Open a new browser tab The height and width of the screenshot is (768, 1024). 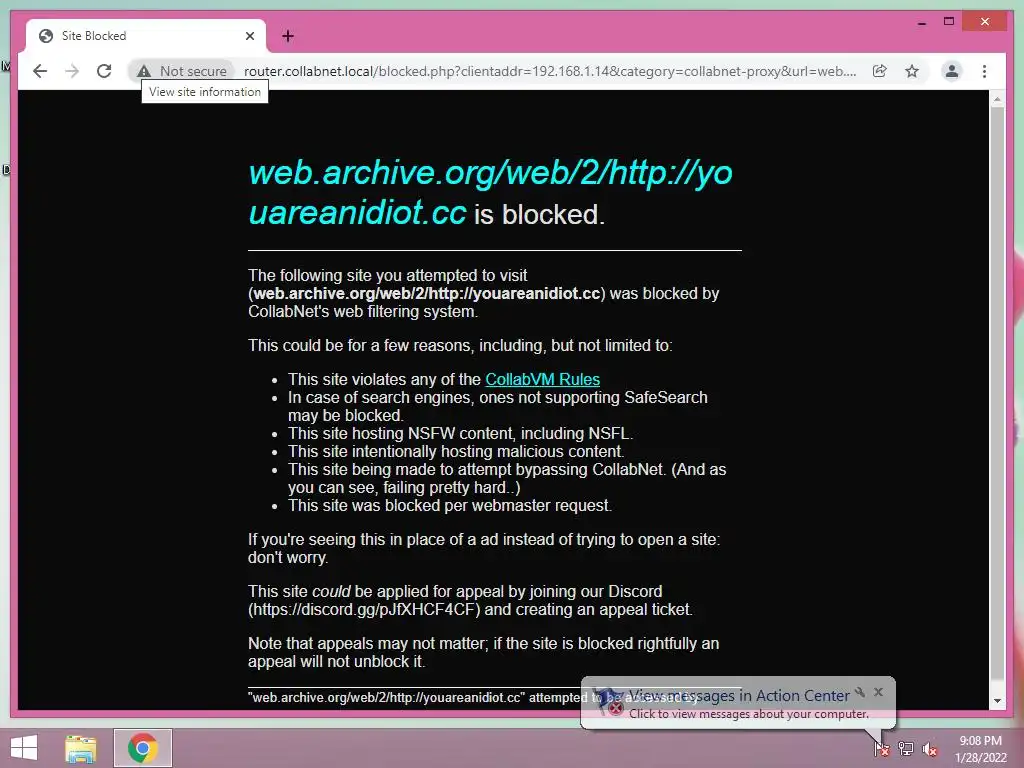click(288, 36)
